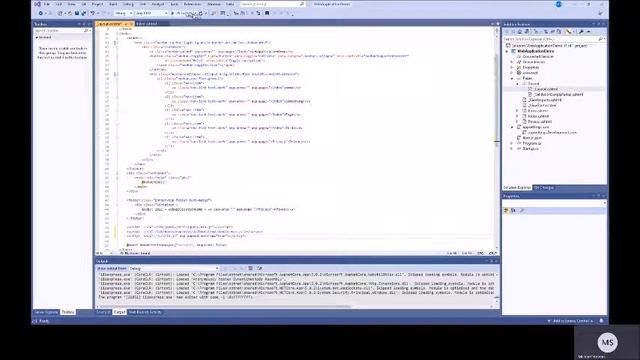Click the Categorized icon in Properties panel
640x360 pixels.
point(506,211)
